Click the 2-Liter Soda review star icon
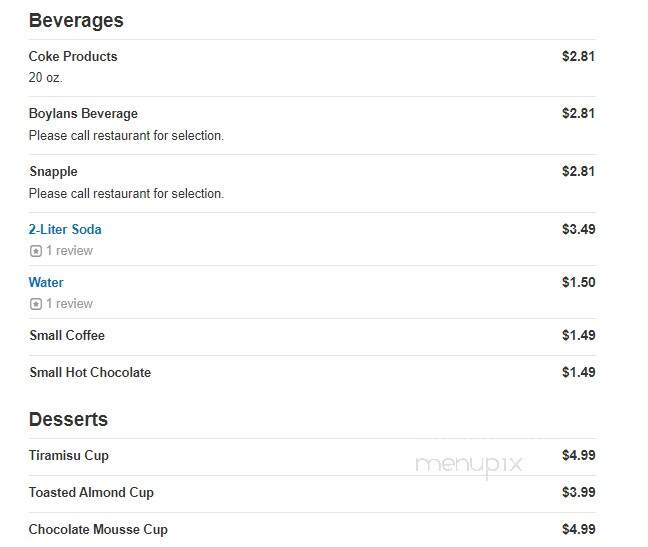This screenshot has height=547, width=648. pyautogui.click(x=36, y=251)
